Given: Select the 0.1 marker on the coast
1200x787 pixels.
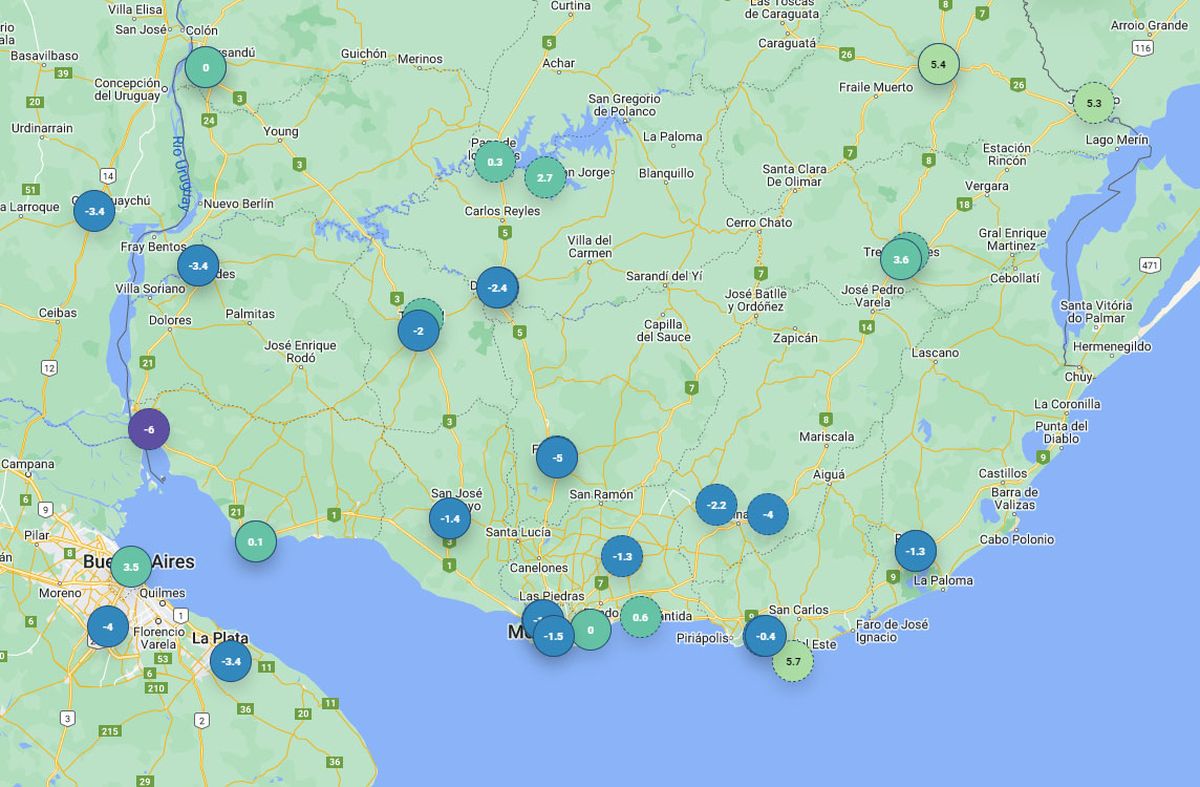Looking at the screenshot, I should tap(255, 541).
